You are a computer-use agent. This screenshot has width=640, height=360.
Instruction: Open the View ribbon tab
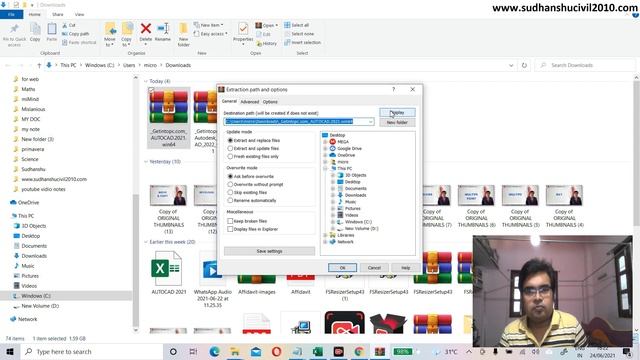tap(79, 14)
